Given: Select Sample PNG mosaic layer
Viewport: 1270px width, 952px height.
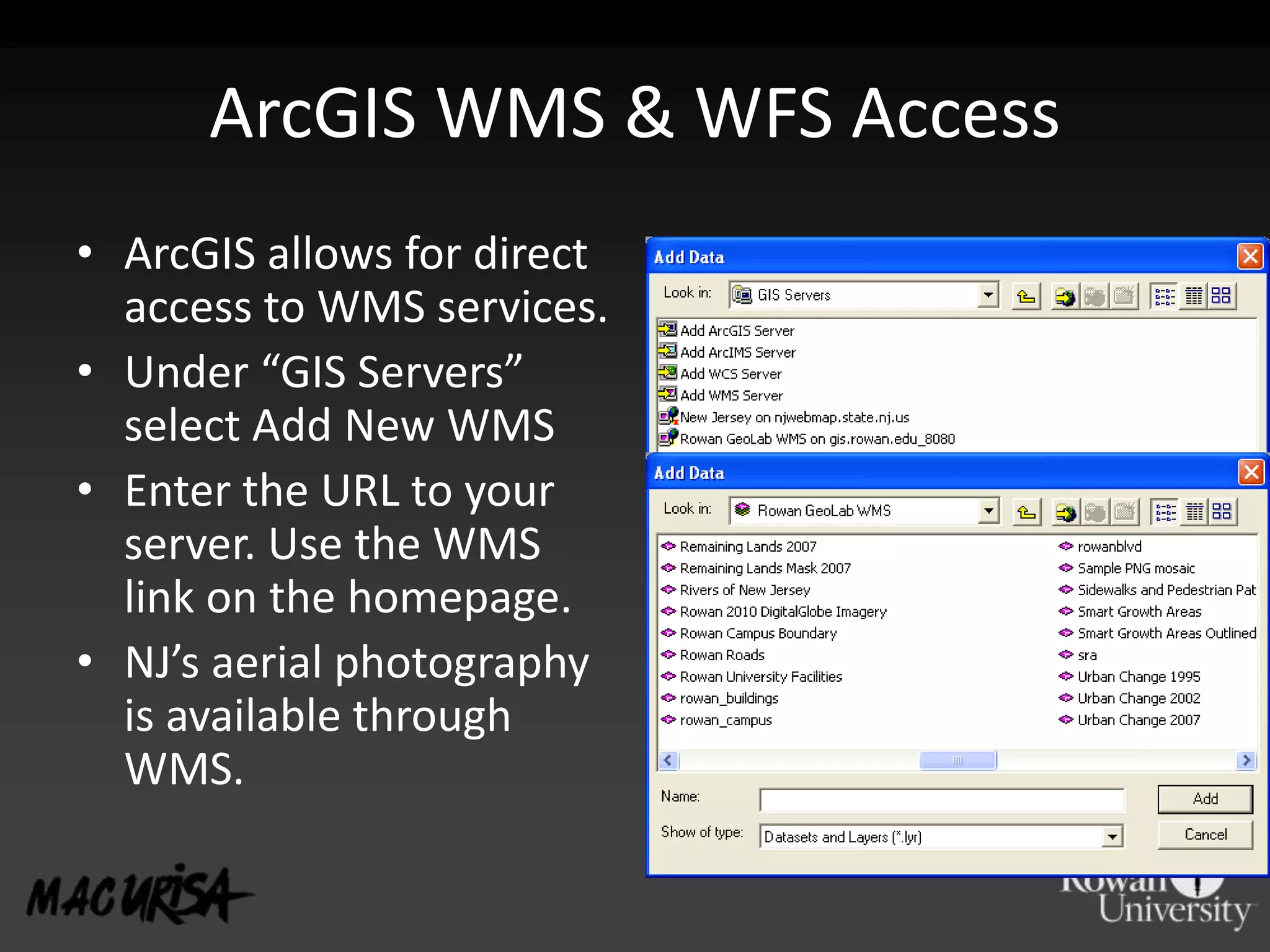Looking at the screenshot, I should pyautogui.click(x=1127, y=568).
